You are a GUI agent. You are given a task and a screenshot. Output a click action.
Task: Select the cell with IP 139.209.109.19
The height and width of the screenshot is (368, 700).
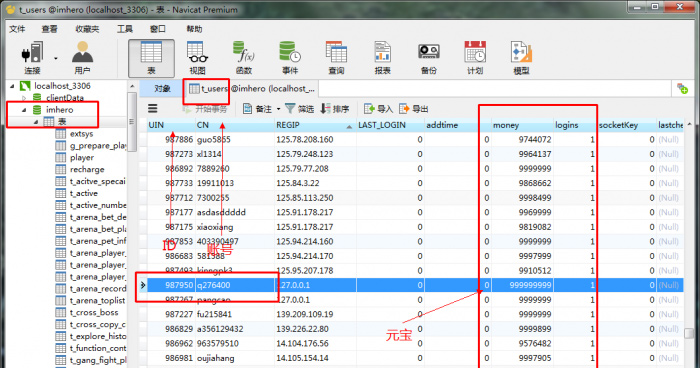[315, 314]
